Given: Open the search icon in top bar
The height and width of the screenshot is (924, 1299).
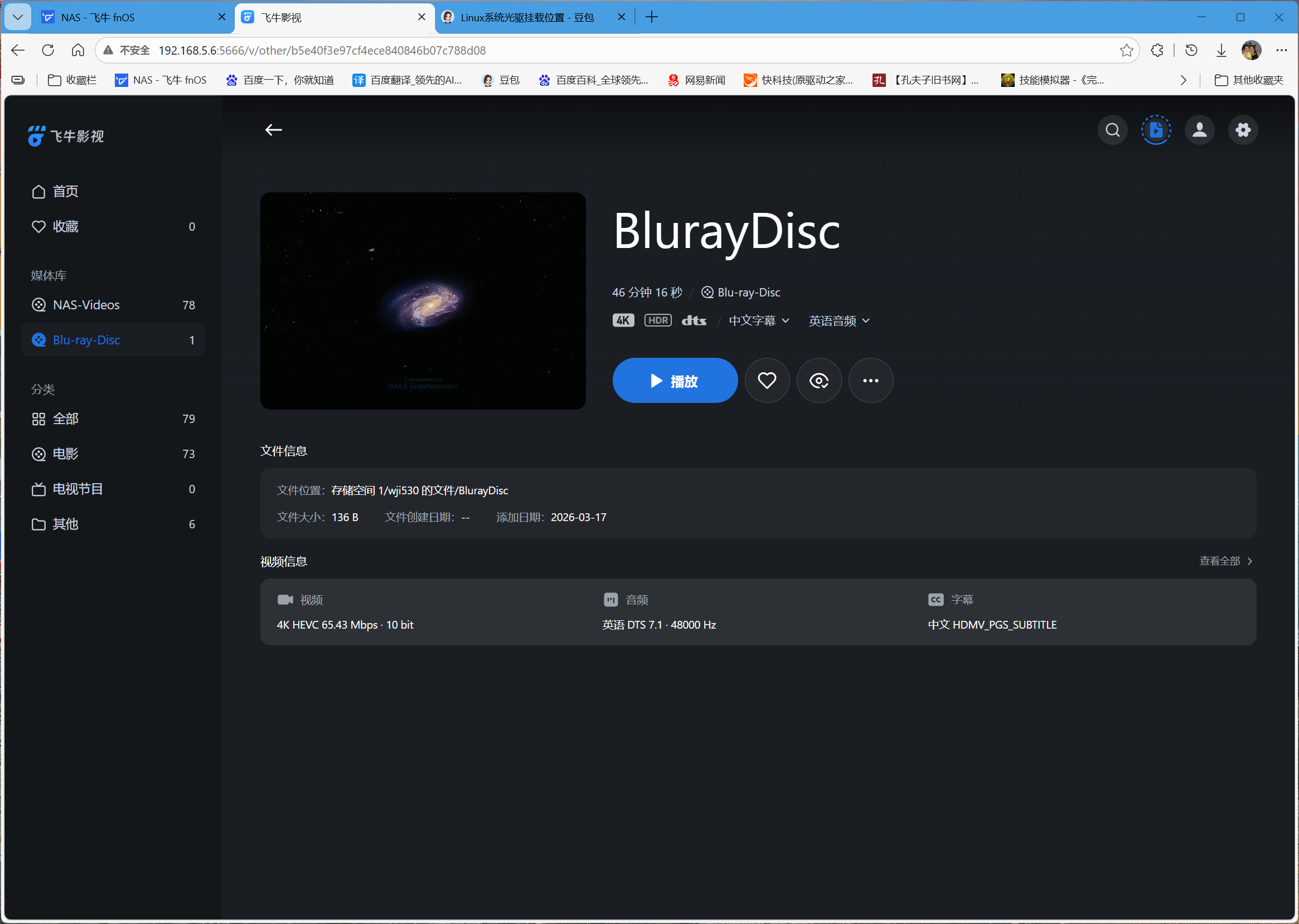Looking at the screenshot, I should pyautogui.click(x=1112, y=130).
